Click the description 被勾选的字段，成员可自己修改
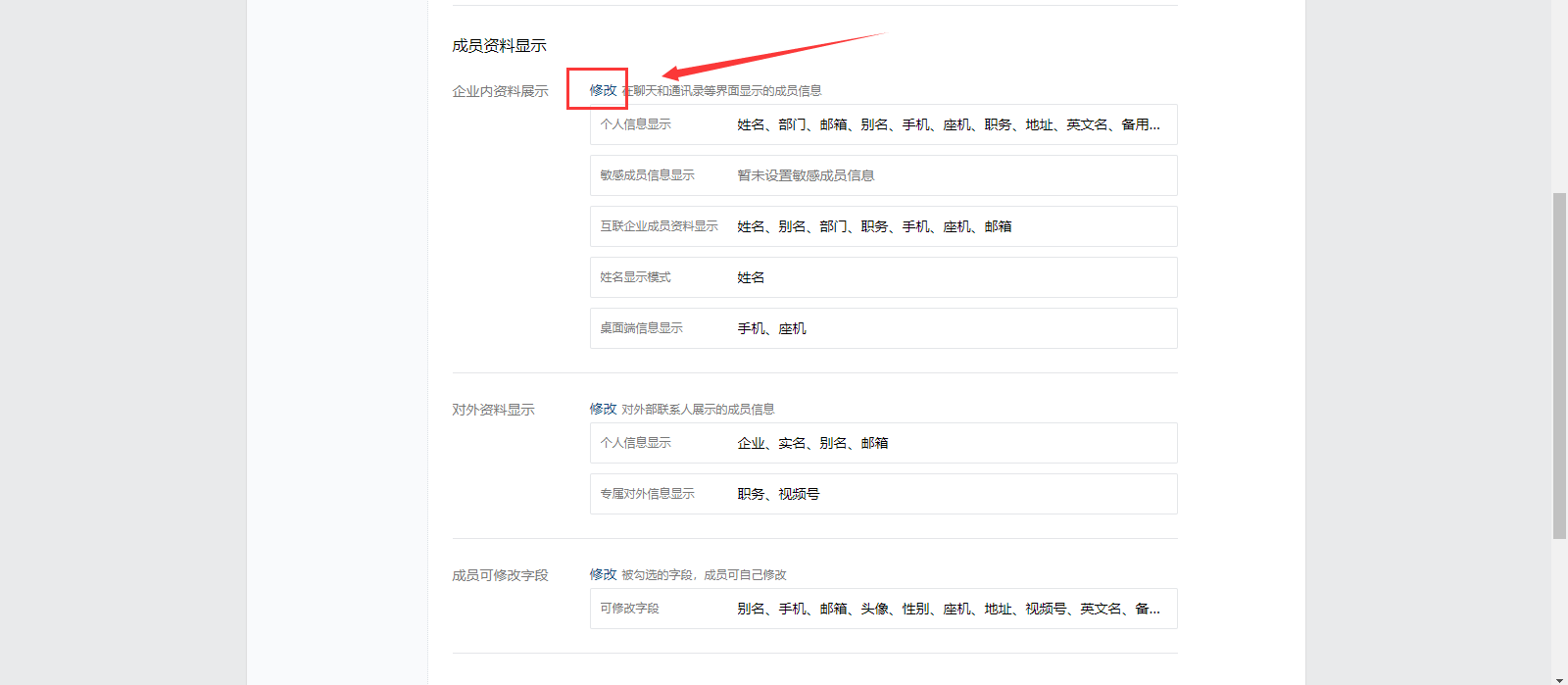Image resolution: width=1568 pixels, height=685 pixels. 704,574
